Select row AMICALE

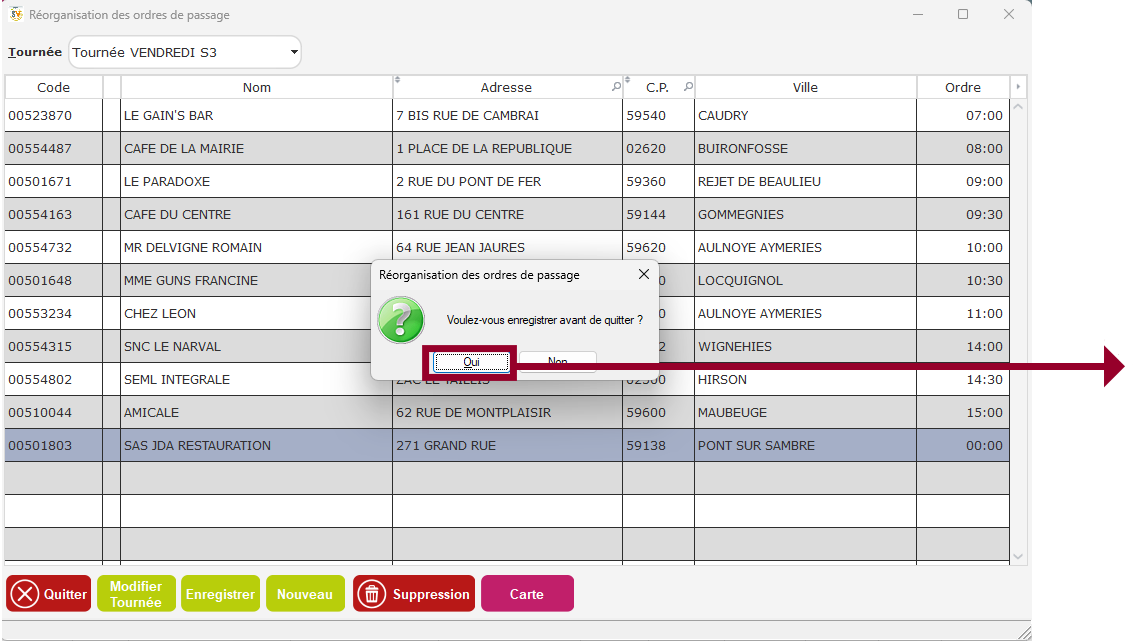pos(507,413)
